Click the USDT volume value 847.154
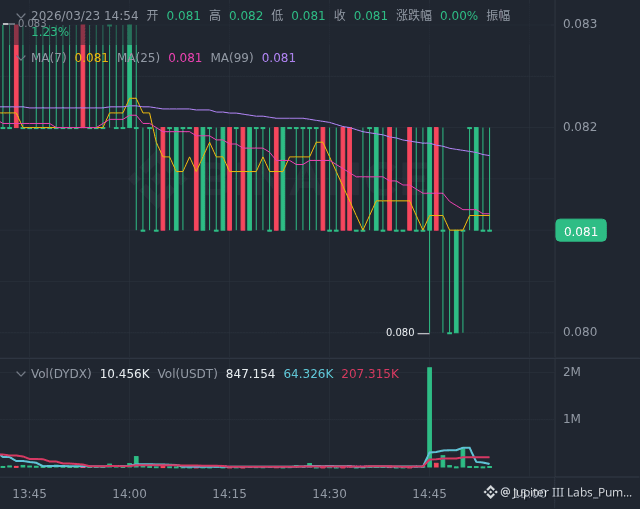Viewport: 640px width, 509px height. 250,373
